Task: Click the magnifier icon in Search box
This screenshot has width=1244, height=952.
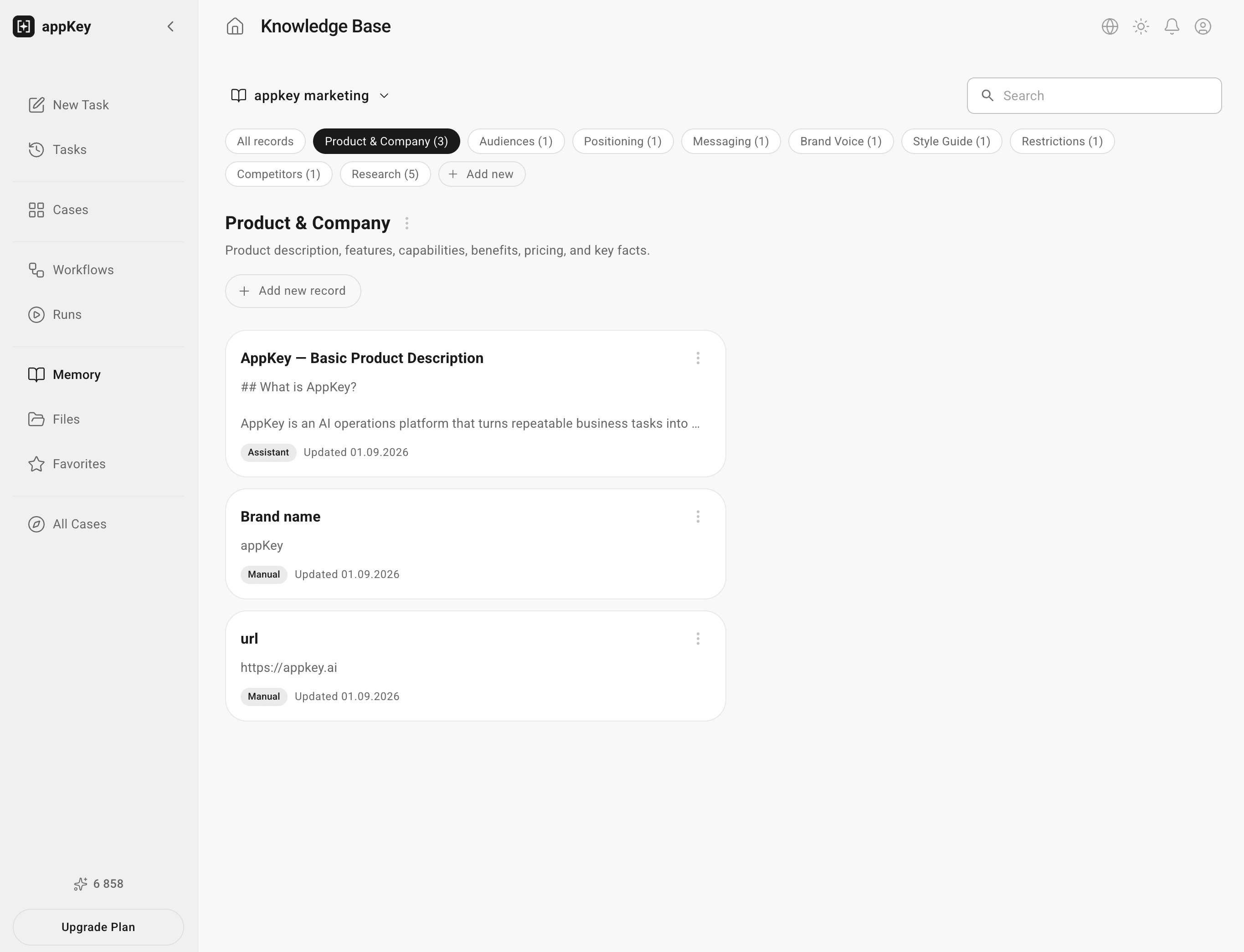Action: point(987,96)
